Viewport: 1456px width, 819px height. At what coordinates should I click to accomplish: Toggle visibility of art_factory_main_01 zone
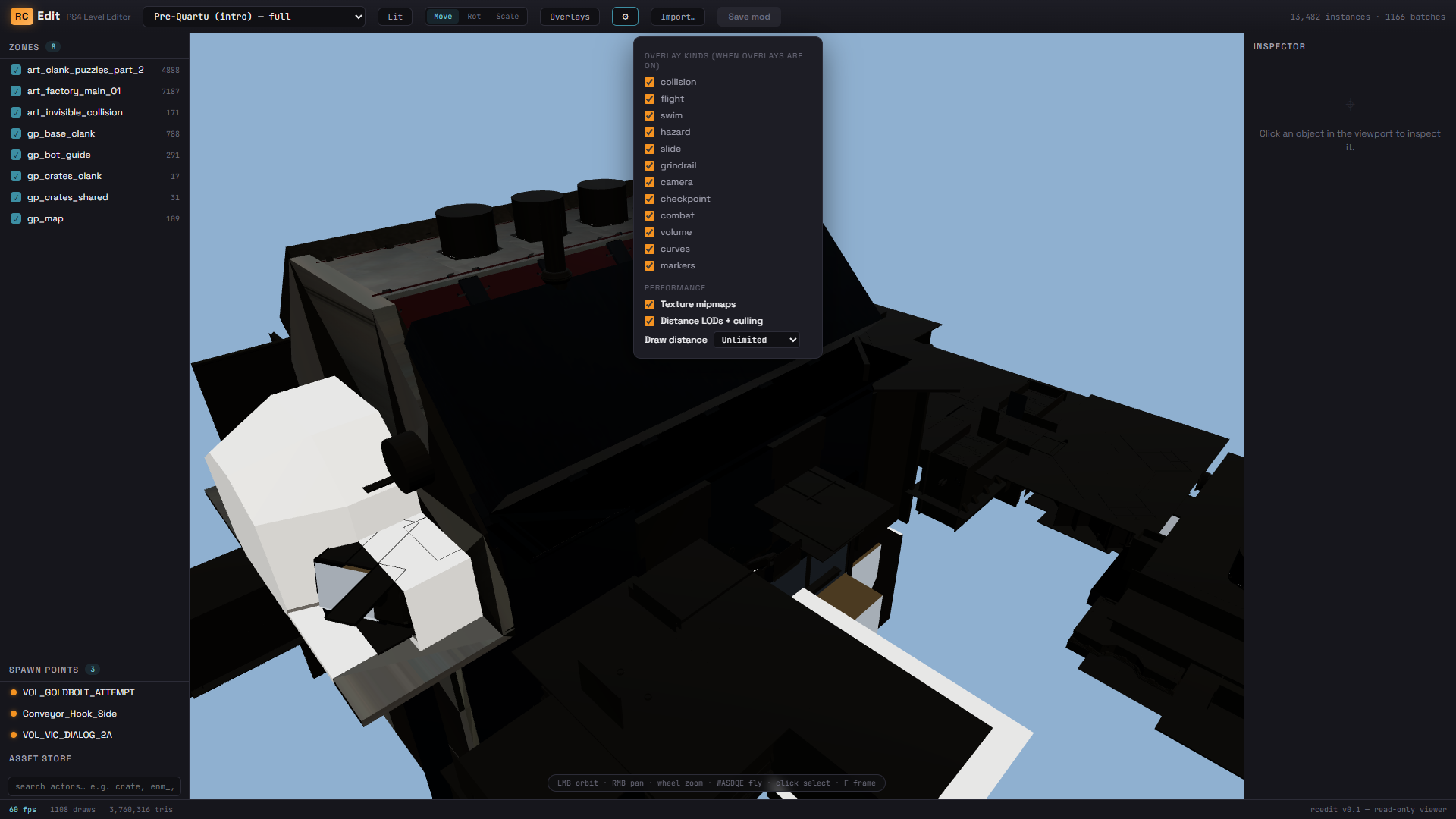point(16,91)
